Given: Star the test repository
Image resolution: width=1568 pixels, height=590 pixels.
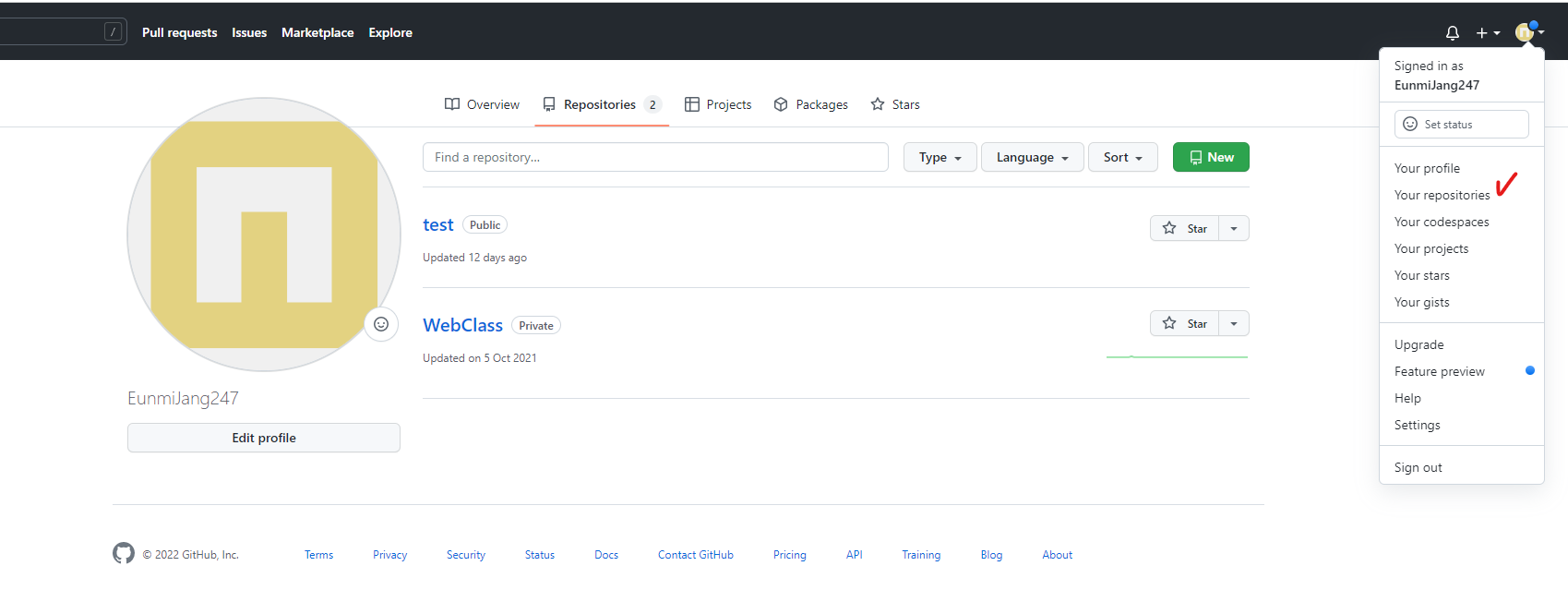Looking at the screenshot, I should (x=1185, y=228).
